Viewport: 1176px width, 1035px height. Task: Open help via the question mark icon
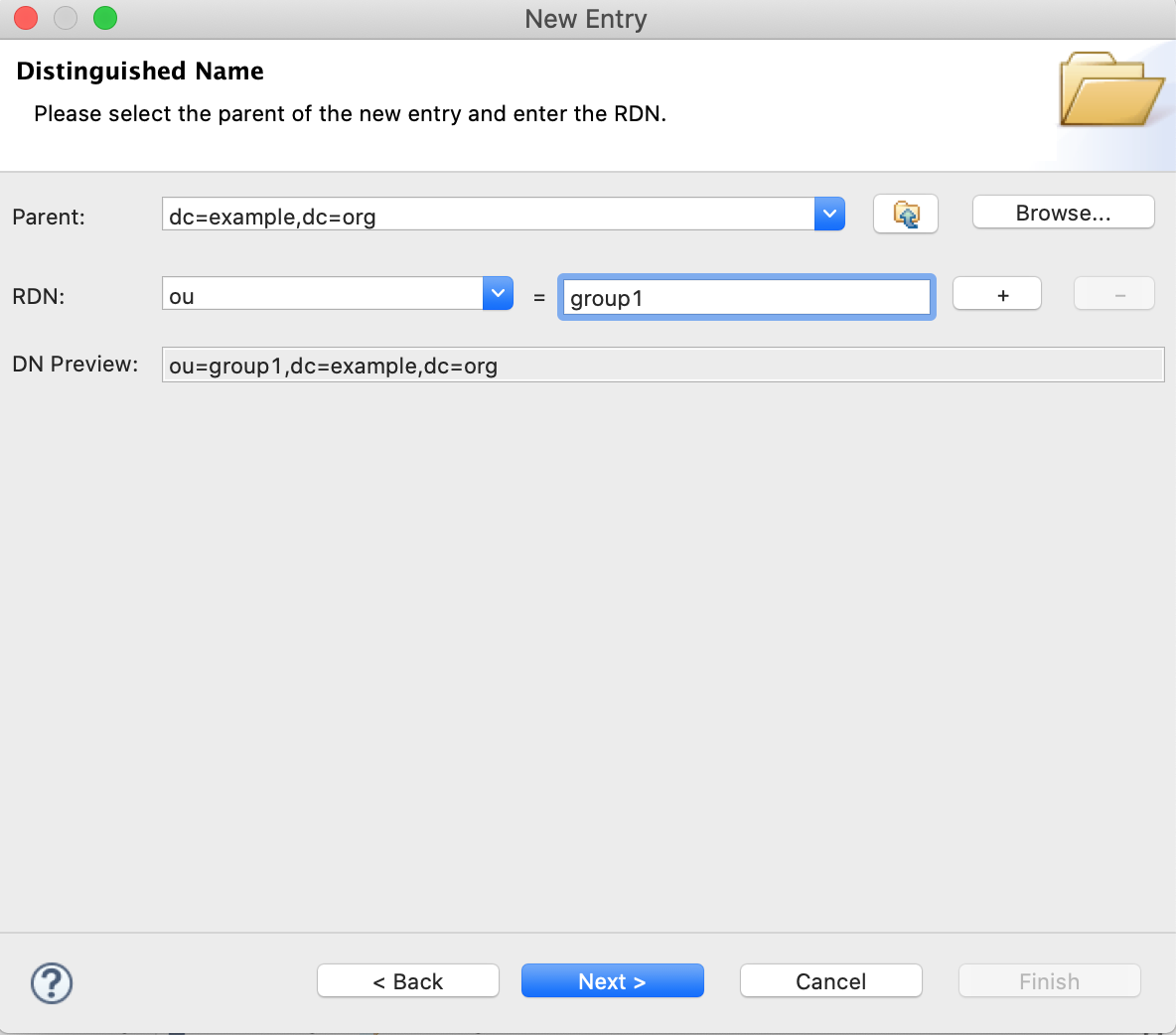[x=51, y=981]
